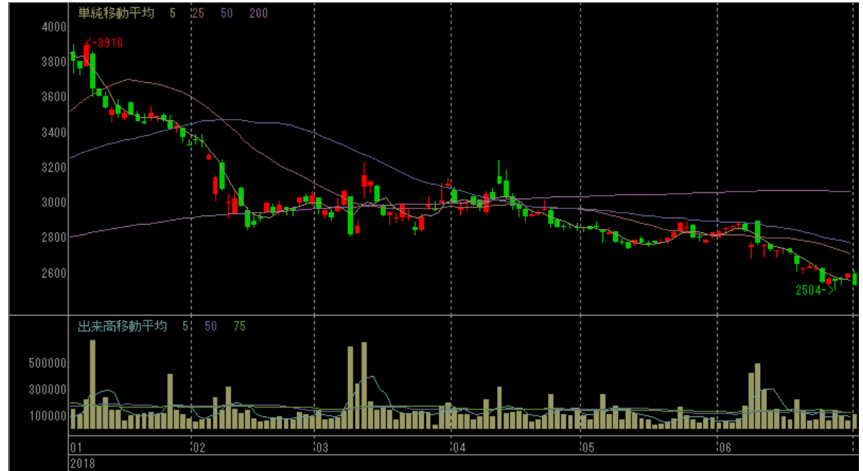Toggle the 200-period simple moving average label
The height and width of the screenshot is (471, 863).
pyautogui.click(x=257, y=14)
